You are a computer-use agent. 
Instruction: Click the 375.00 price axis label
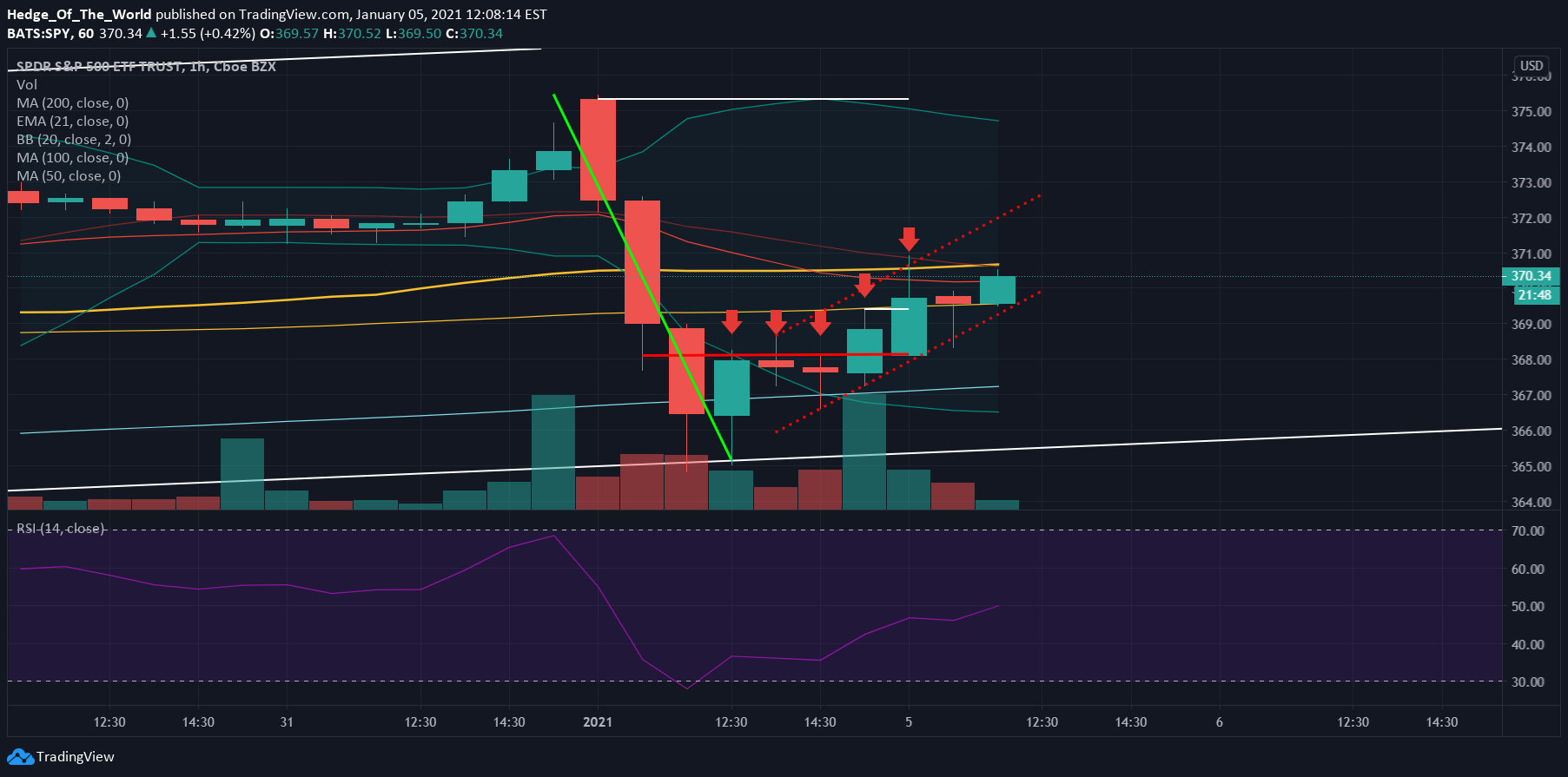1531,111
